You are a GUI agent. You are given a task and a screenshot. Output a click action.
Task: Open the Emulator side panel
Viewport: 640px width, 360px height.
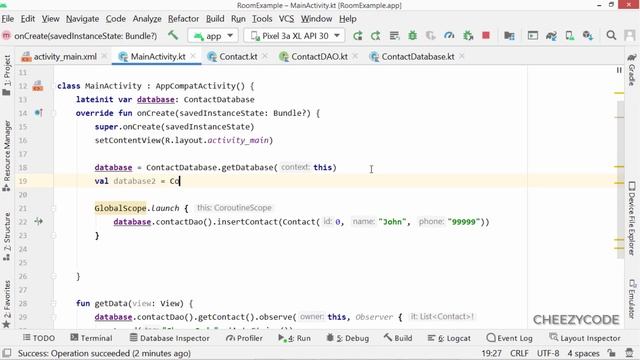point(632,299)
